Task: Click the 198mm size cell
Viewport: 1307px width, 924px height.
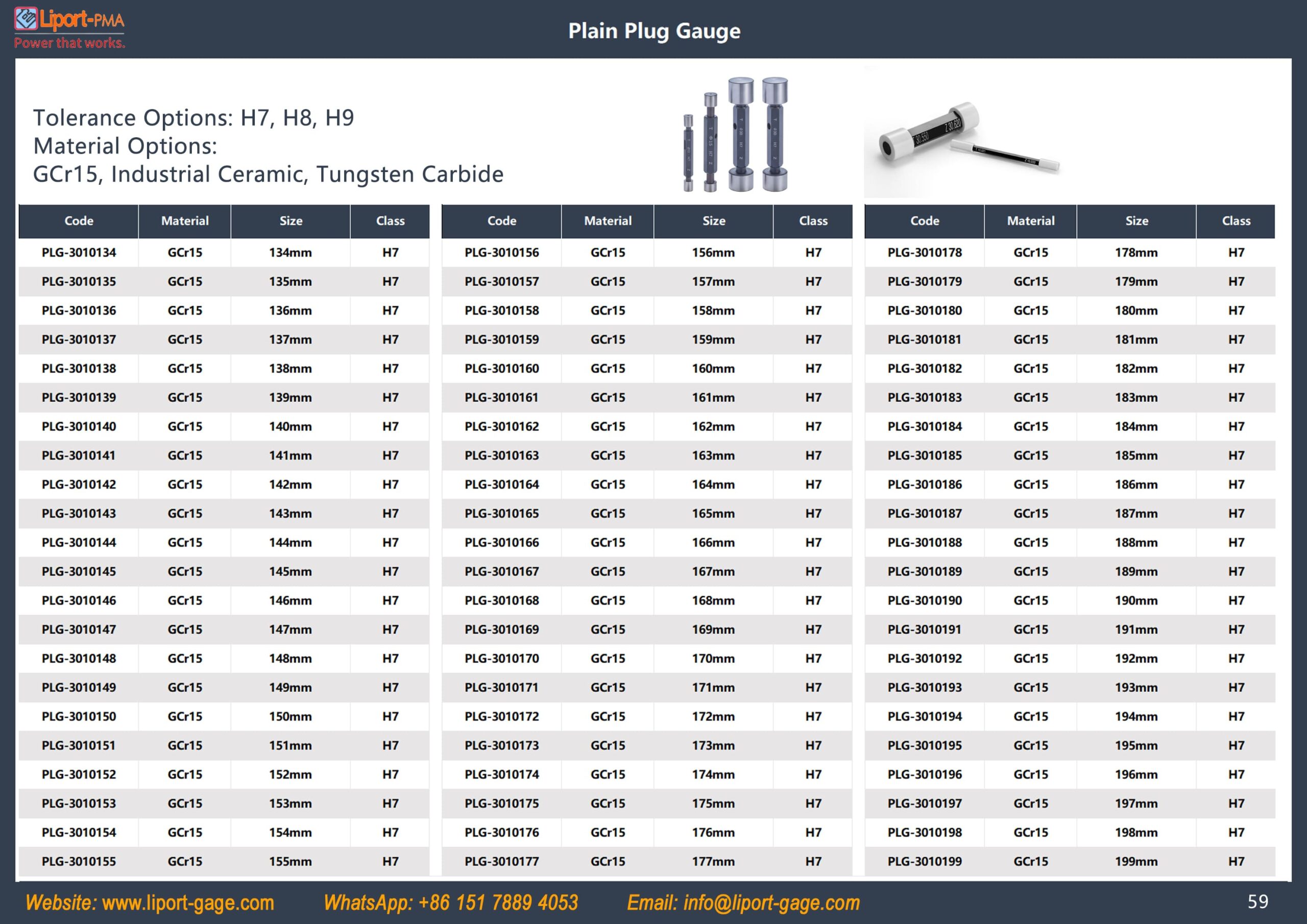Action: (x=1136, y=833)
